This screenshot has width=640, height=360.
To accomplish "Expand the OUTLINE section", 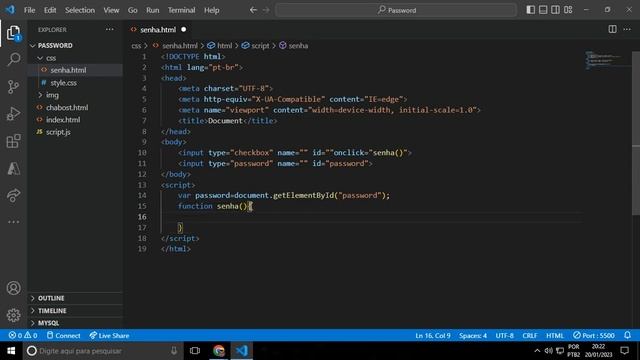I will coord(51,298).
